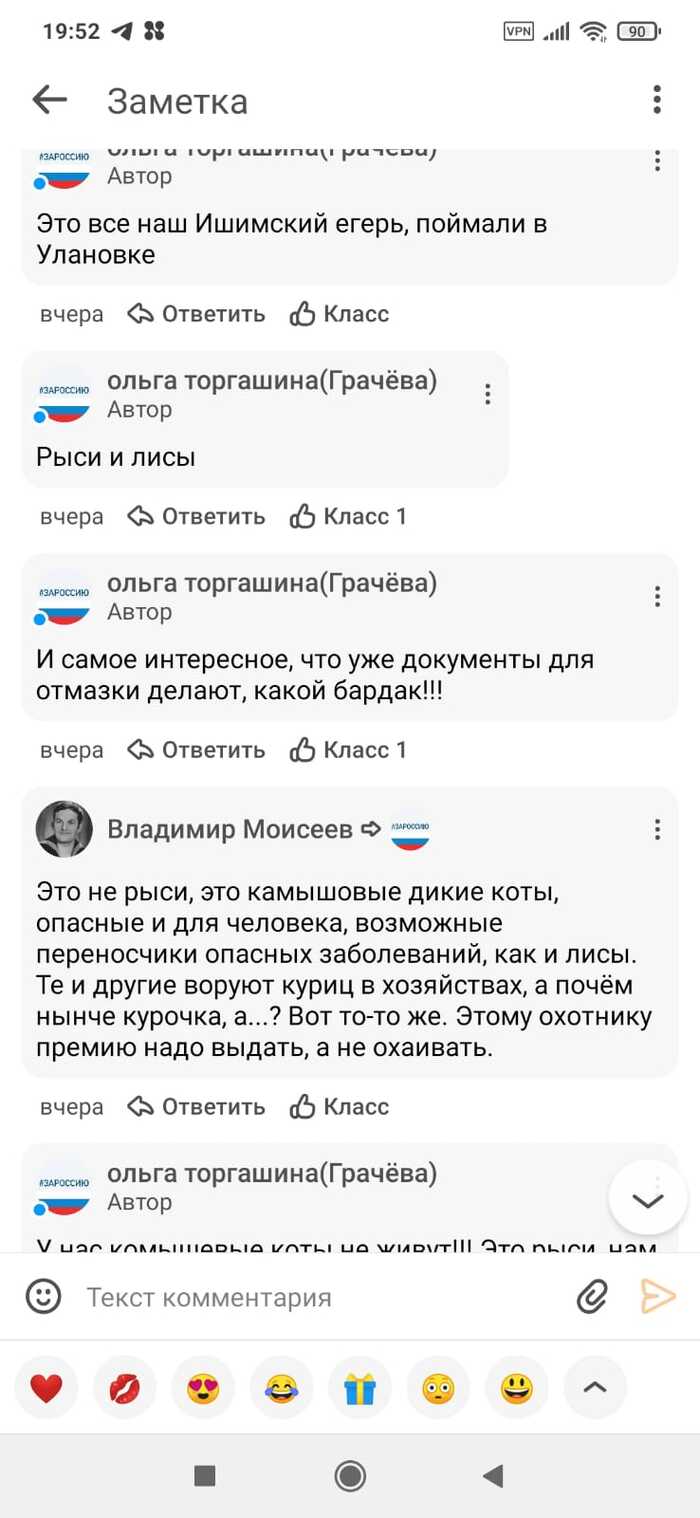Tap the back arrow next to Заметка

click(x=49, y=100)
